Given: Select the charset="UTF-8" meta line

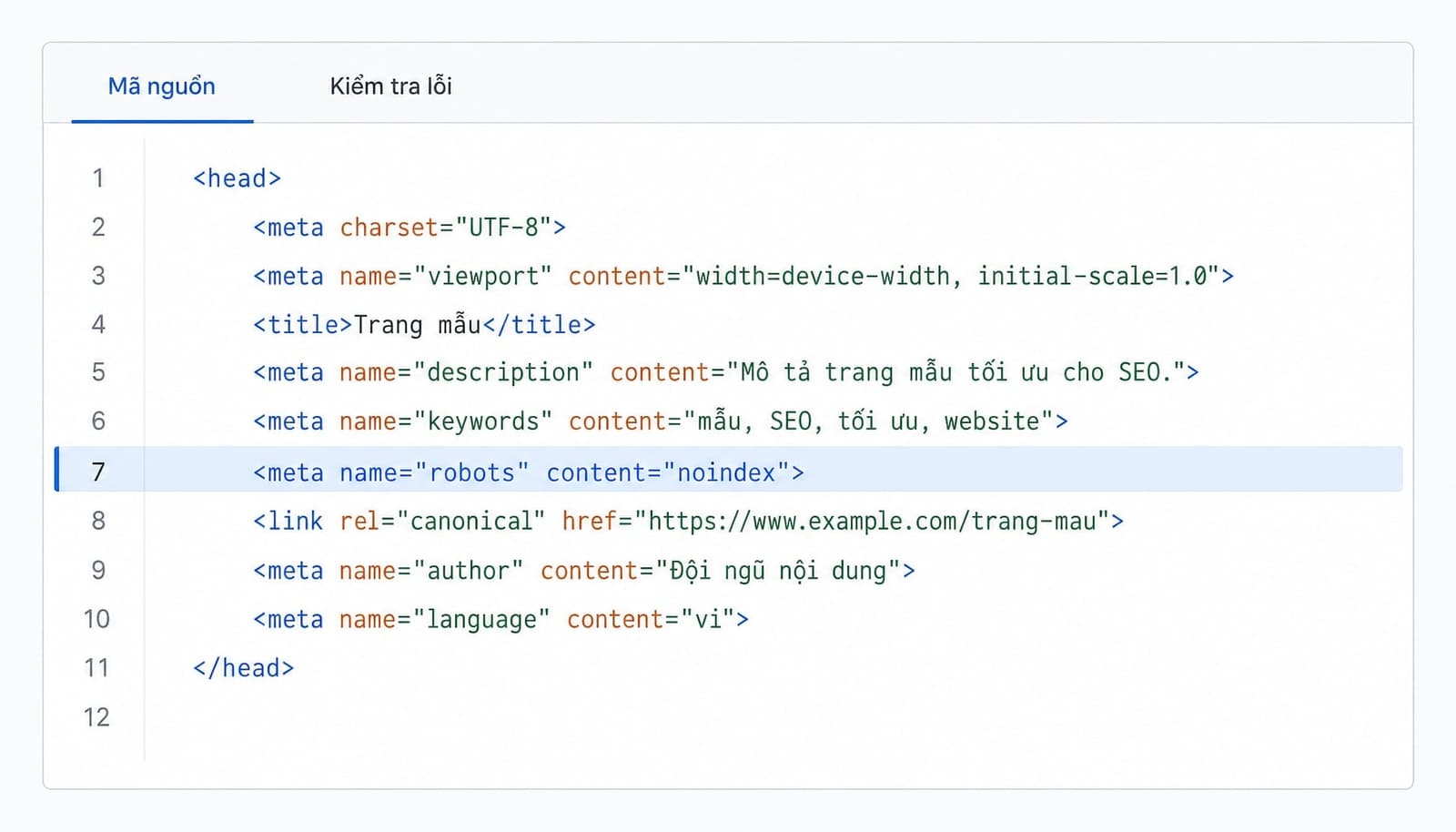Looking at the screenshot, I should pyautogui.click(x=409, y=228).
